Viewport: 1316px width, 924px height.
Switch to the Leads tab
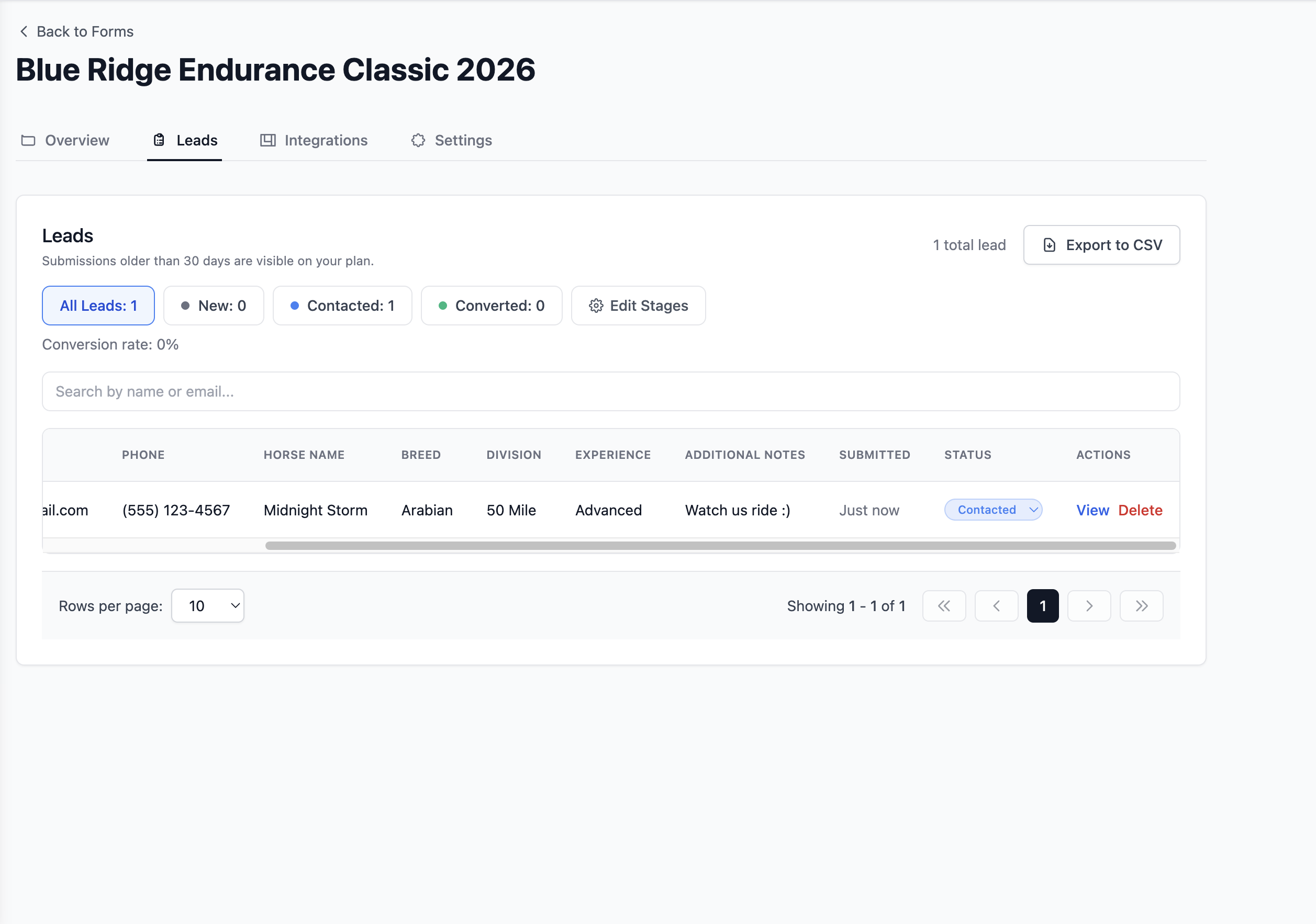pos(185,140)
